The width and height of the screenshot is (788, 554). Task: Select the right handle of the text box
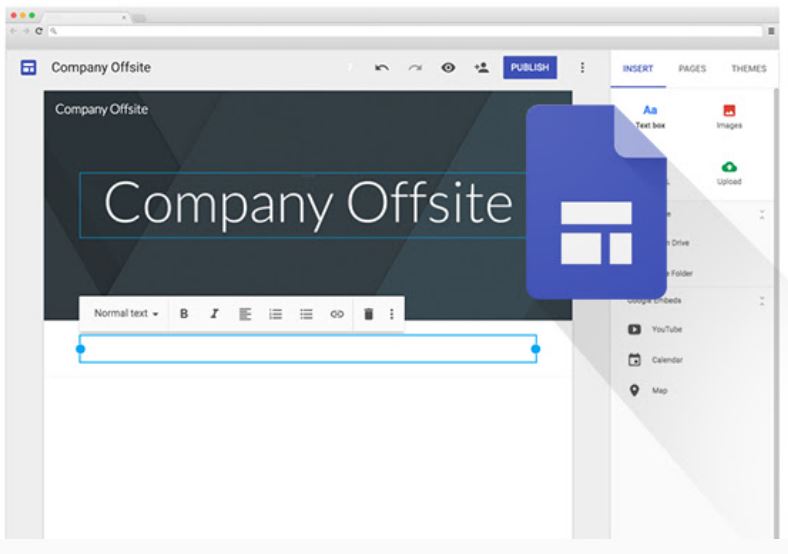point(536,349)
